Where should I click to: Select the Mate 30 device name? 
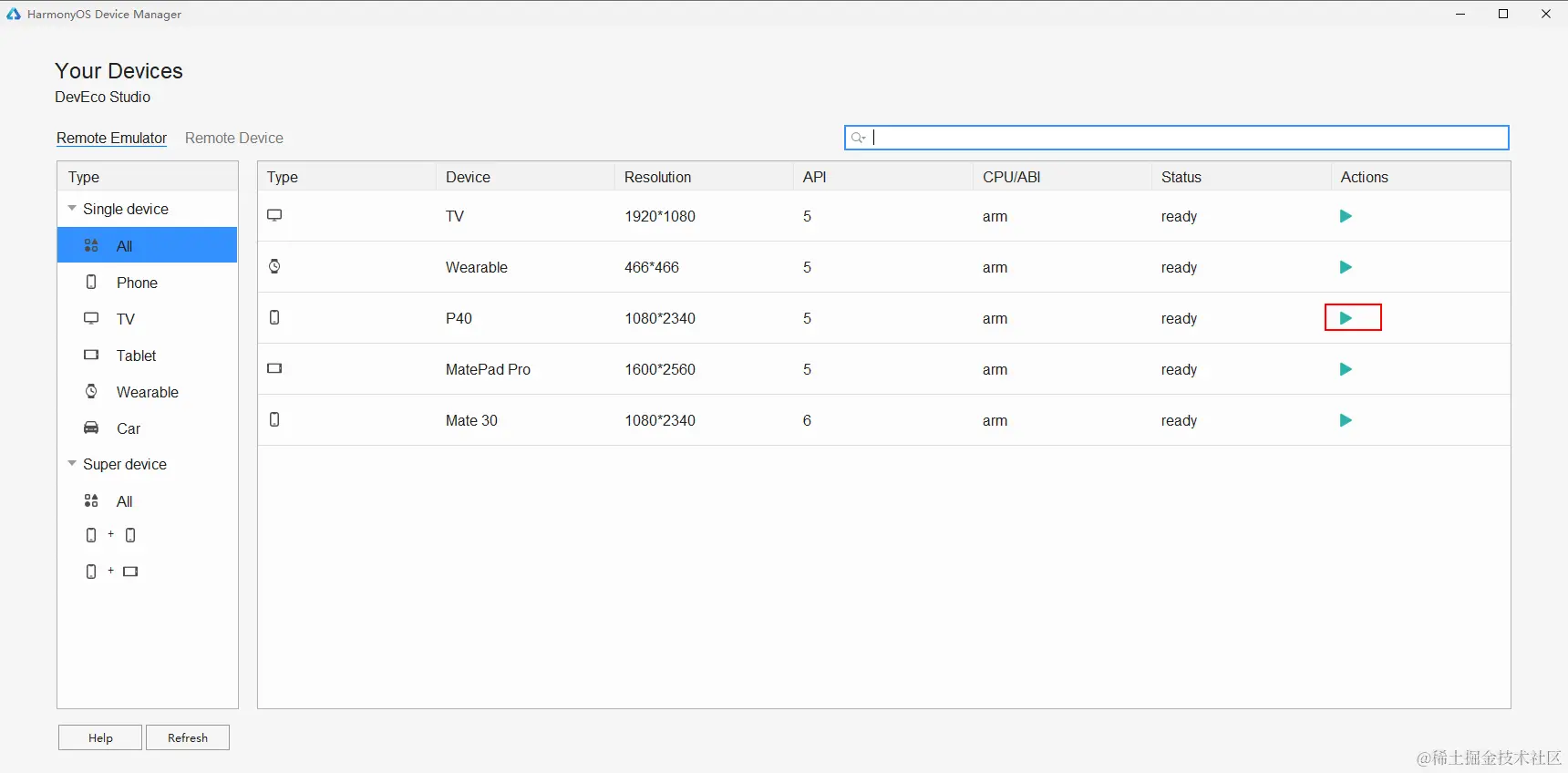coord(471,420)
